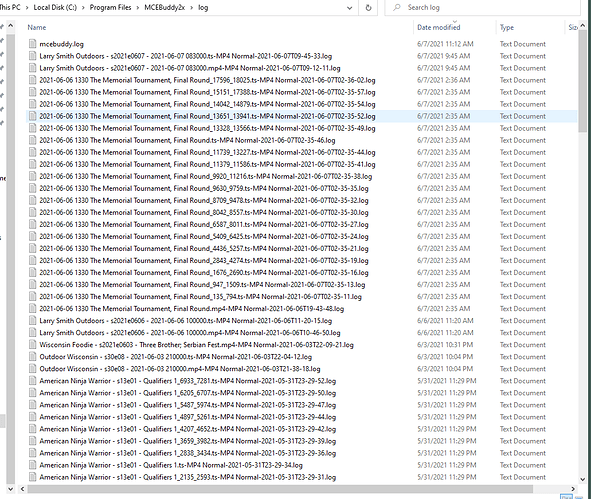This screenshot has width=591, height=499.
Task: Click the refresh icon beside the address bar
Action: tap(368, 8)
